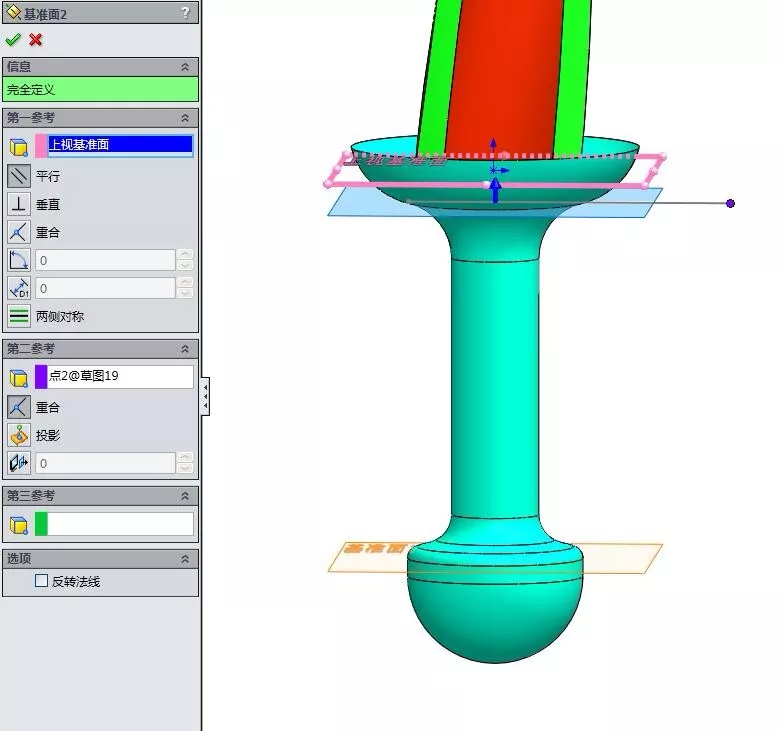
Task: Enable the 反转法线 checkbox
Action: (x=41, y=581)
